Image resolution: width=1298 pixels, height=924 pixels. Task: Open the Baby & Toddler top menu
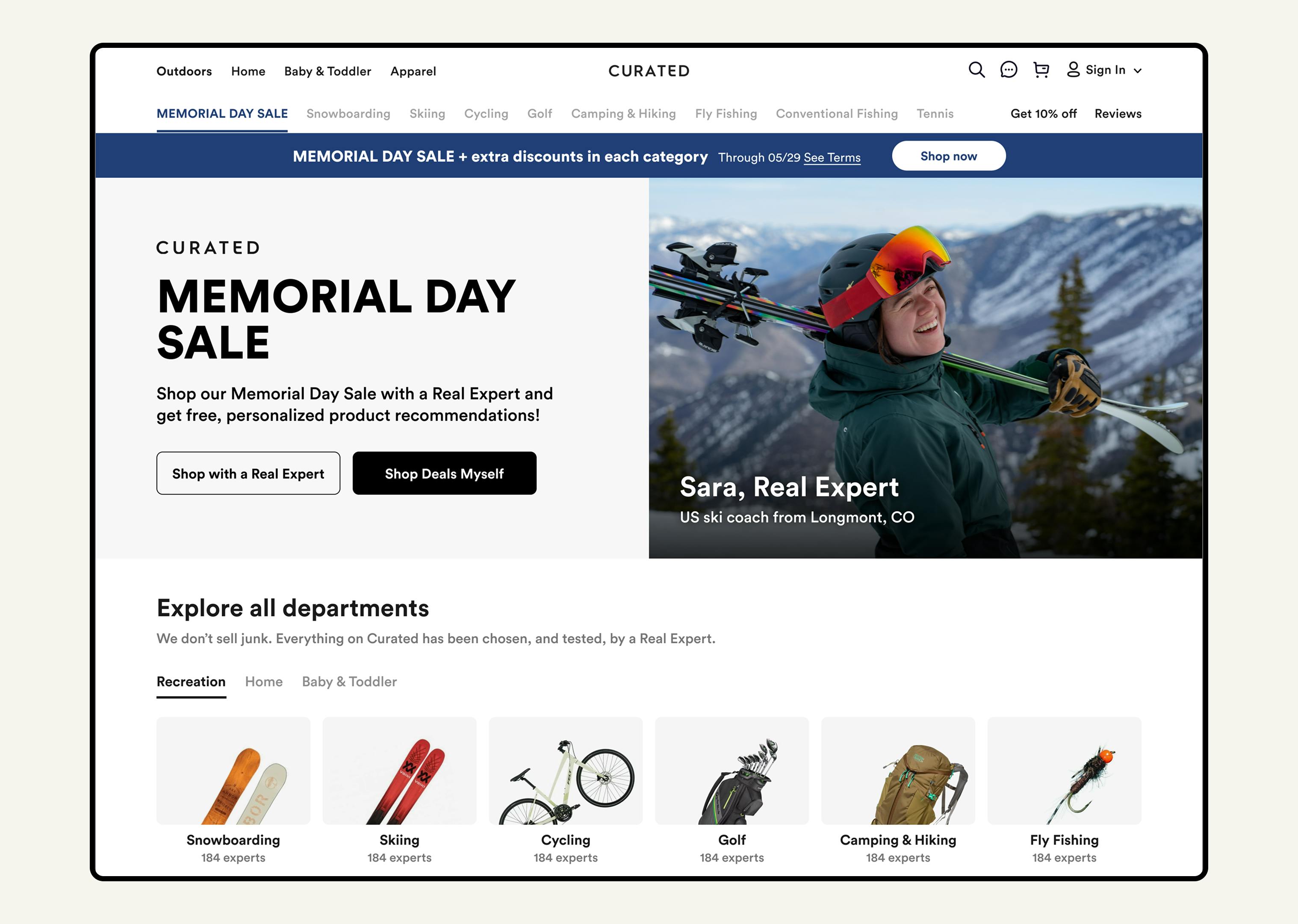(x=328, y=71)
